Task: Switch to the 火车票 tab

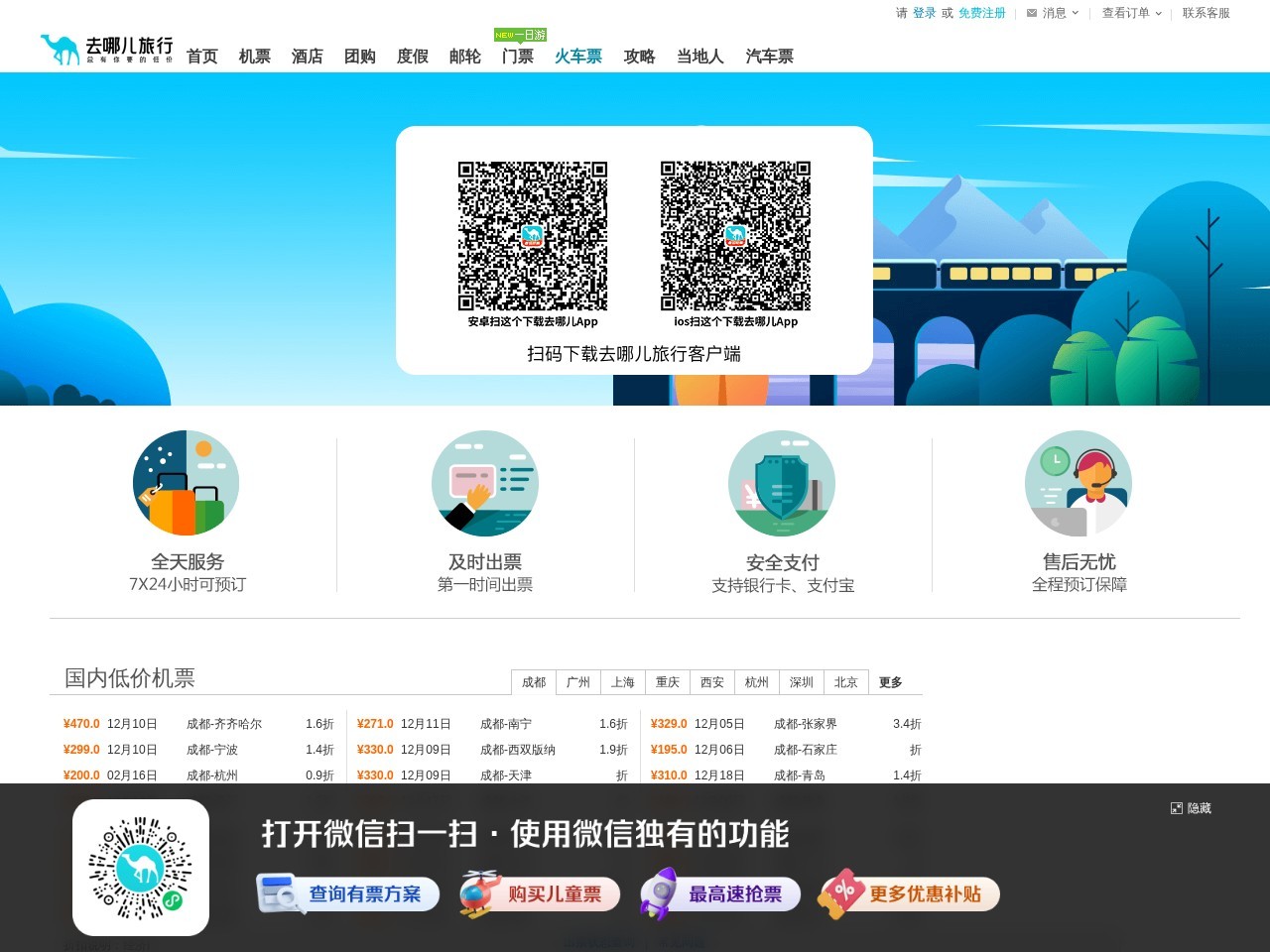Action: tap(577, 56)
